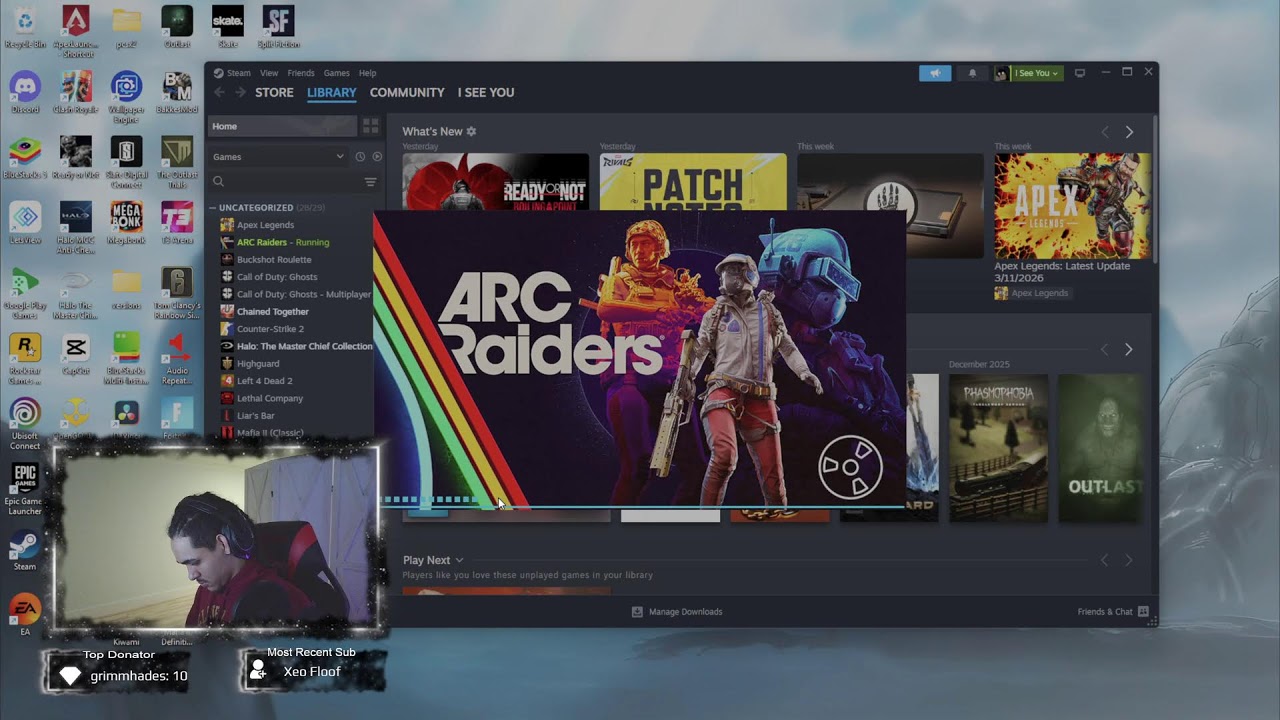
Task: Open Discord desktop shortcut
Action: tap(25, 92)
